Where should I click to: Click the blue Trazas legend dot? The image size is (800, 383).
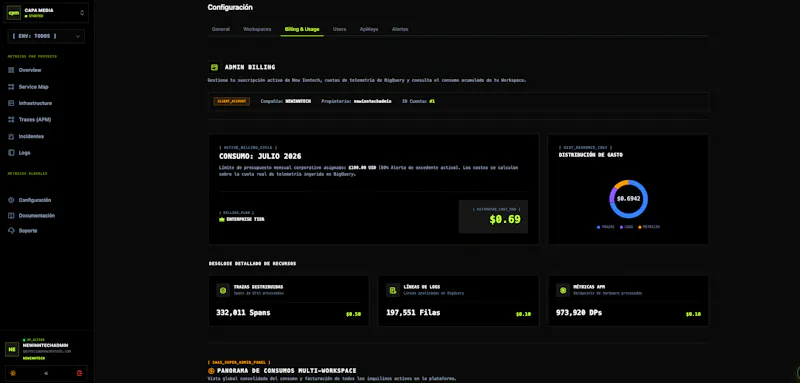point(598,227)
